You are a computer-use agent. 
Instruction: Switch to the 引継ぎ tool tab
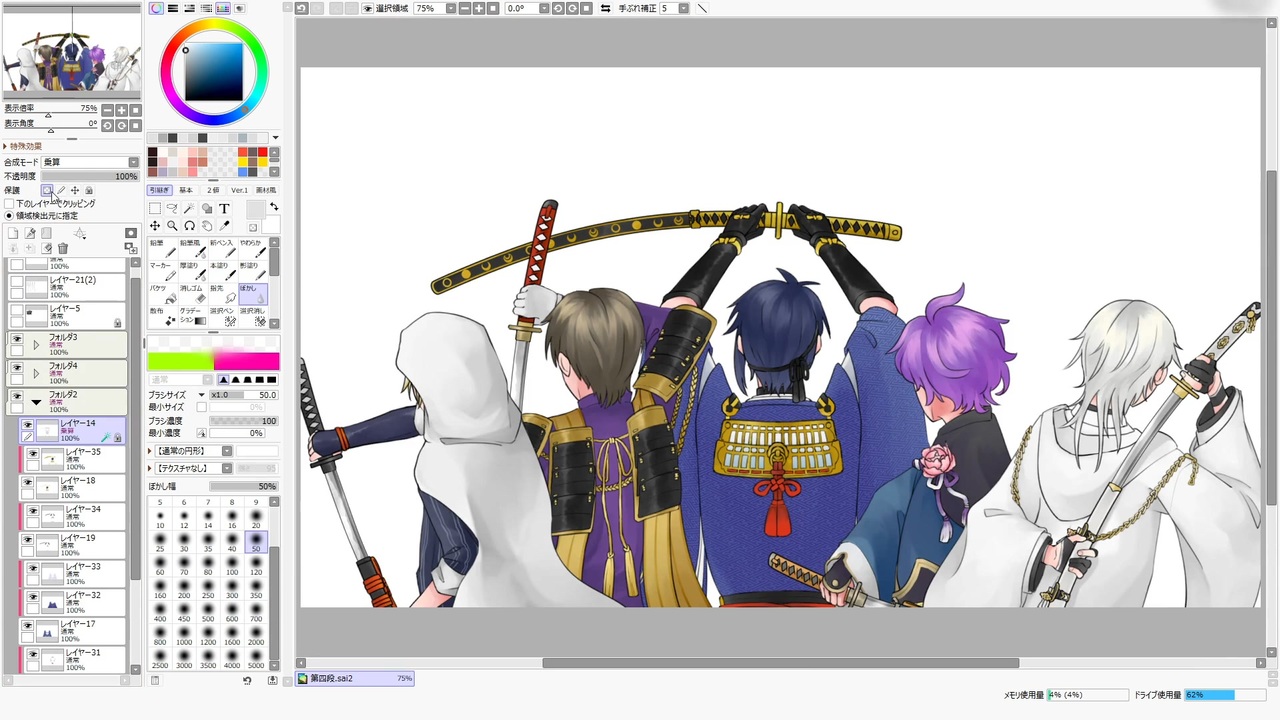pos(159,190)
